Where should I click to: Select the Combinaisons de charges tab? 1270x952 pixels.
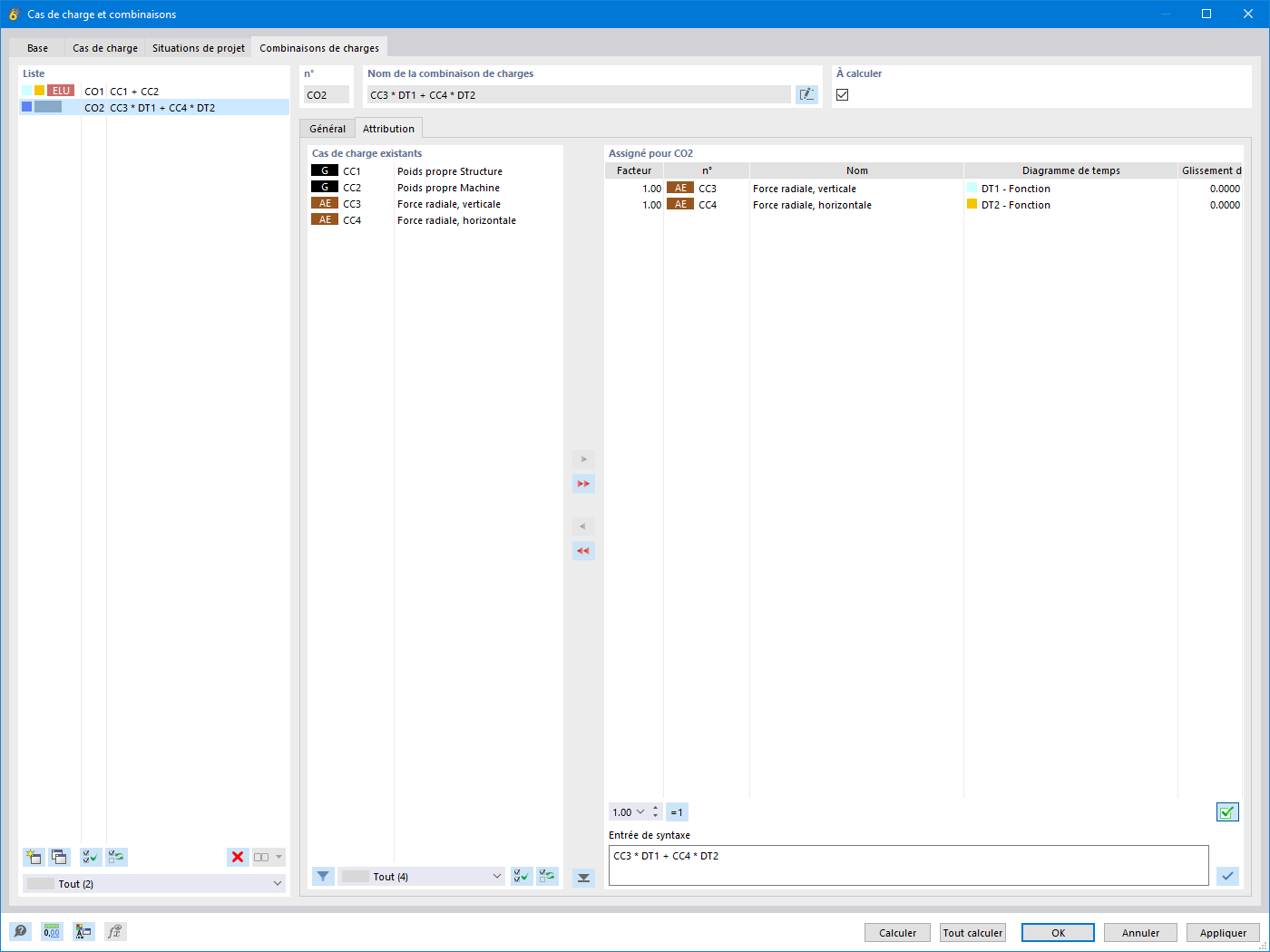click(319, 47)
